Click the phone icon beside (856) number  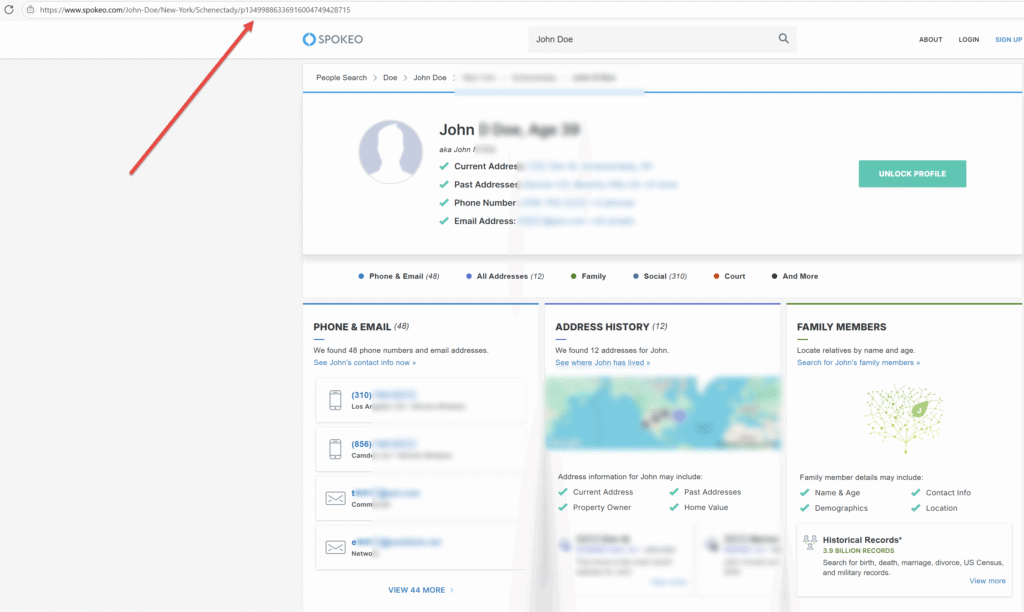[335, 449]
